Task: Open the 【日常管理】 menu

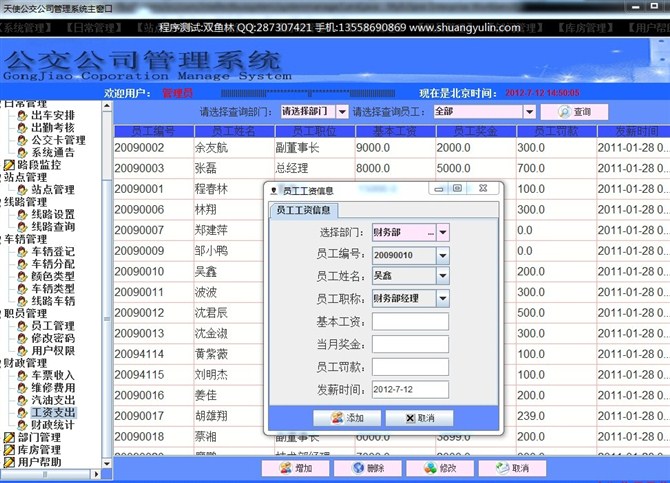Action: (x=94, y=28)
